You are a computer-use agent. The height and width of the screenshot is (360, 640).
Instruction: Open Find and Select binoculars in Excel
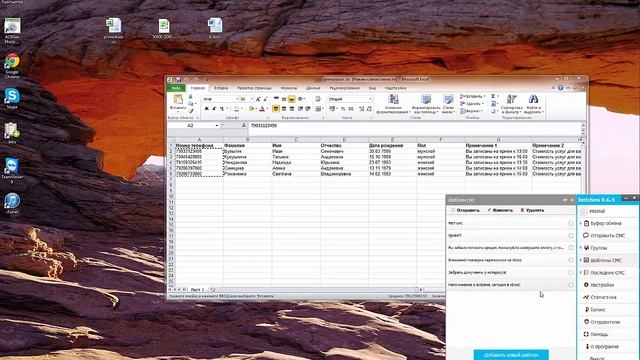(x=533, y=104)
